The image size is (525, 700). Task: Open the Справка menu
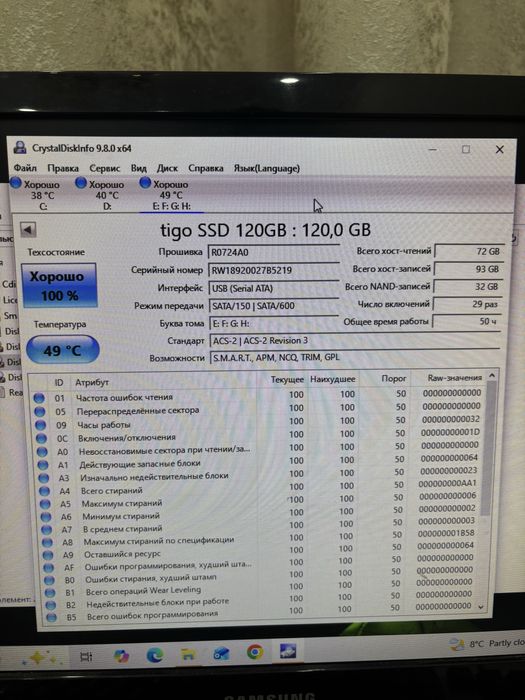pos(206,168)
